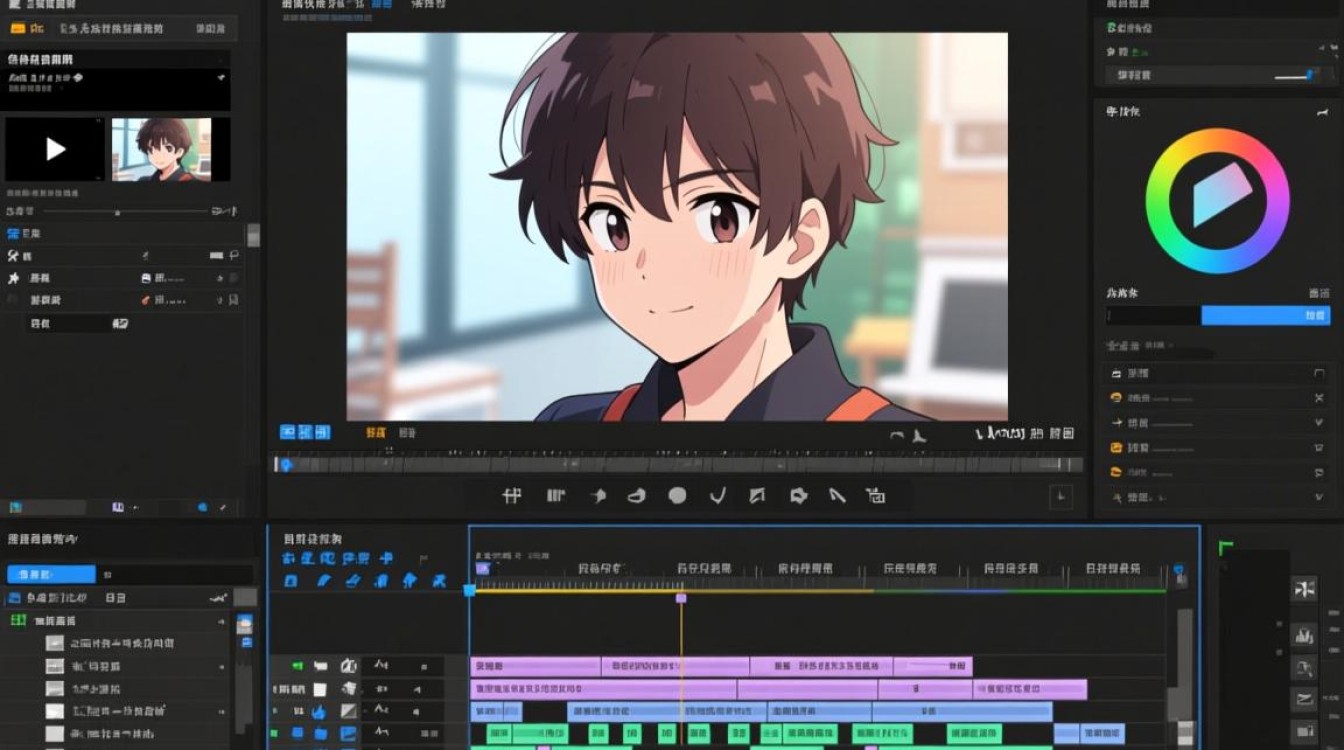Click the checkmark icon in the preview toolbar
1344x750 pixels.
[717, 495]
